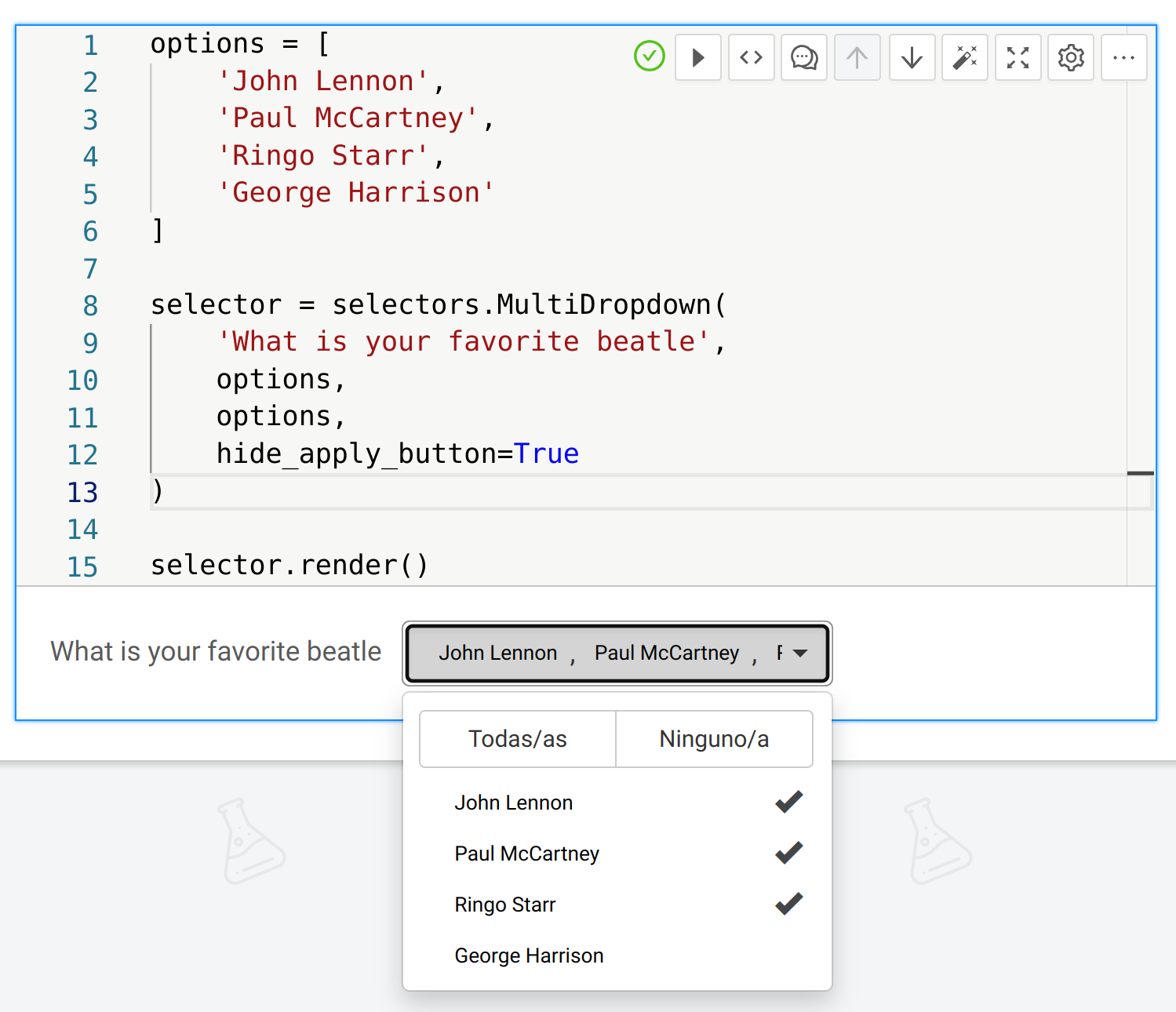Screen dimensions: 1176x1012
Task: Click the green success status checkmark
Action: click(x=649, y=56)
